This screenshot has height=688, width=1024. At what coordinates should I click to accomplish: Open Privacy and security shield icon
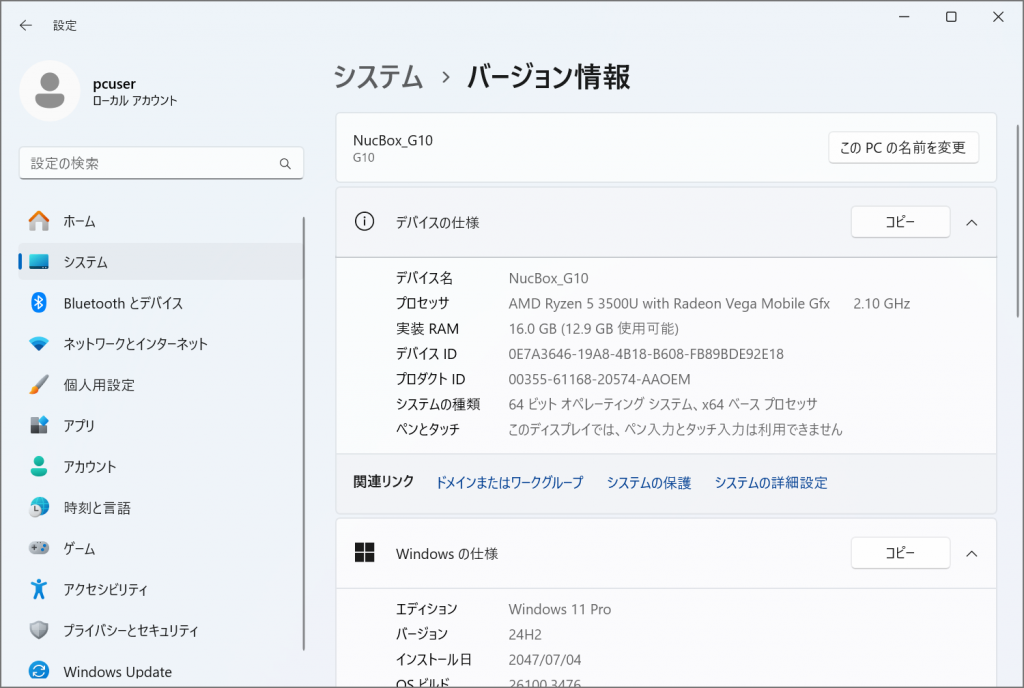coord(39,631)
